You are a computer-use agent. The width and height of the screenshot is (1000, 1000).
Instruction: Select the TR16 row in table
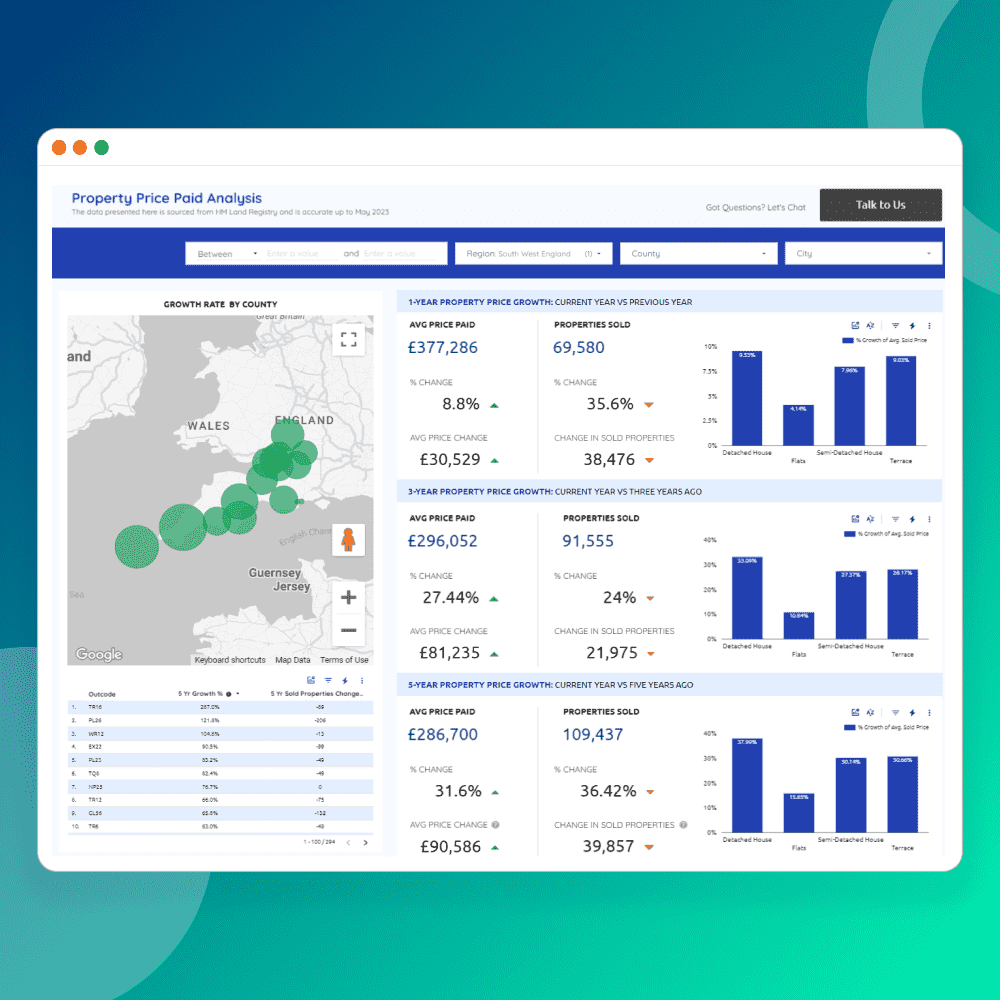pyautogui.click(x=221, y=707)
